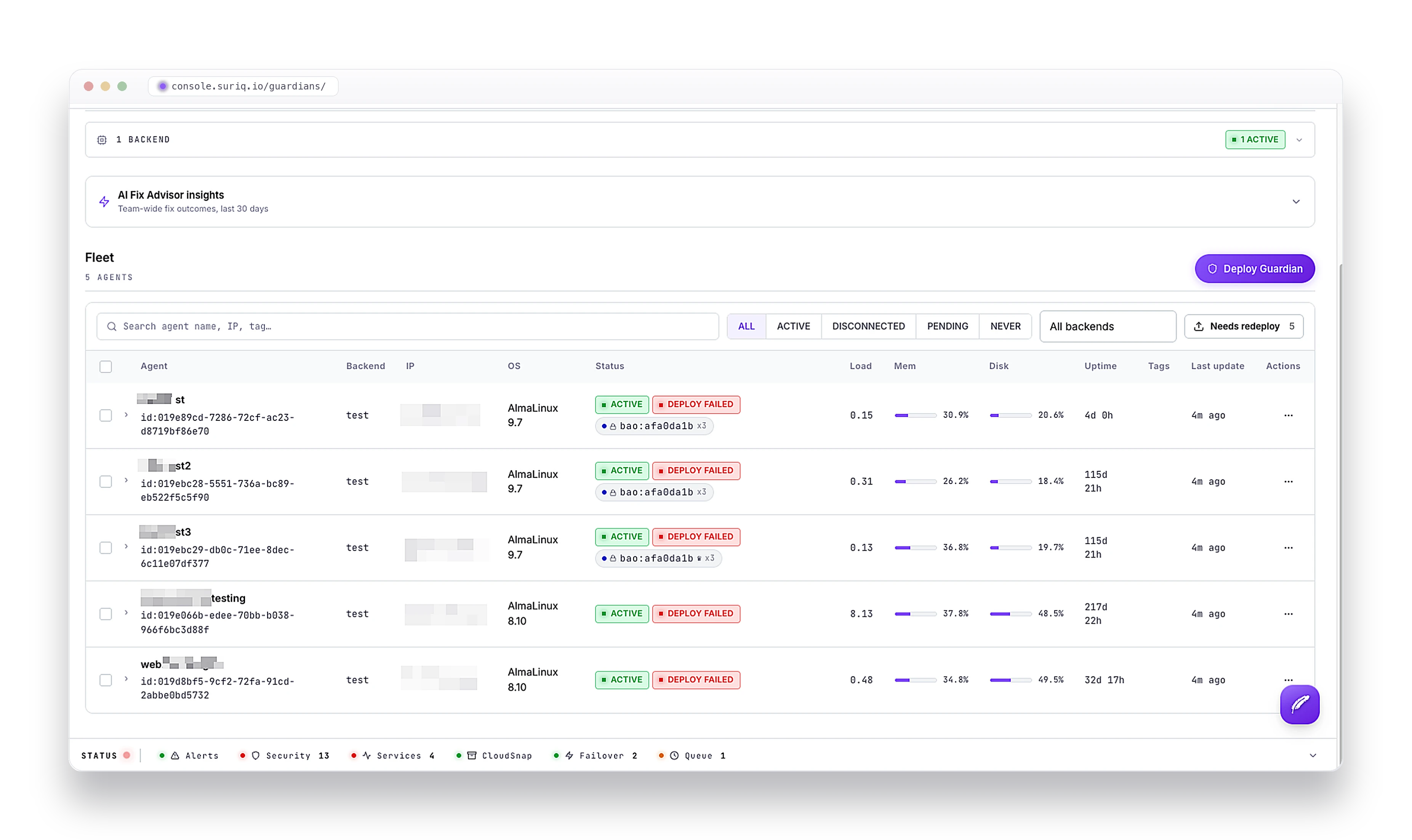Viewport: 1412px width, 840px height.
Task: Click the Needs redeploy 5 button
Action: [x=1243, y=327]
